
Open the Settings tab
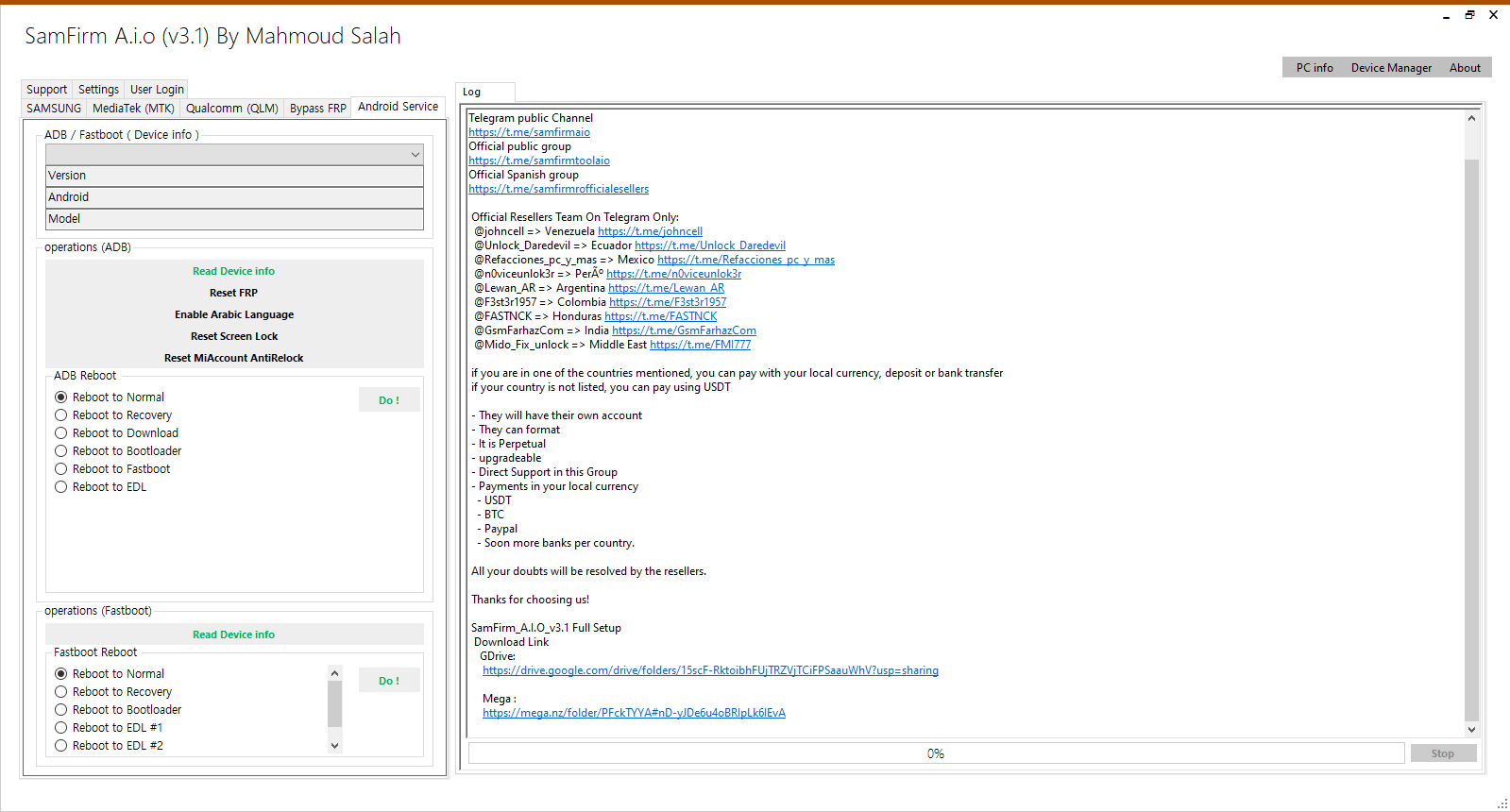98,90
